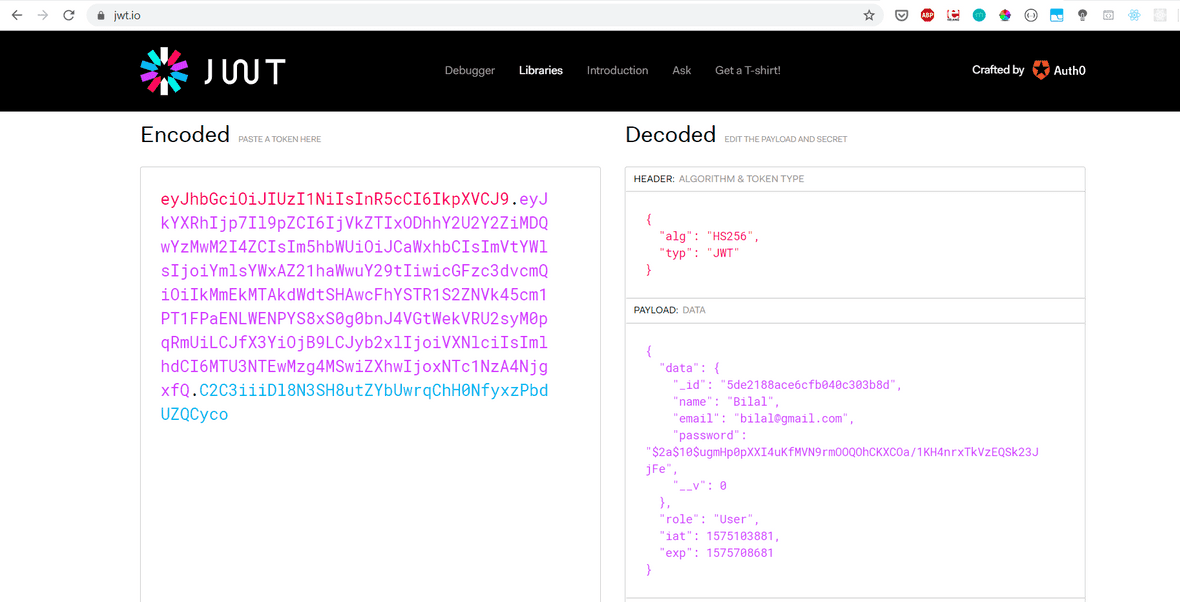Click the email value in decoded payload

click(792, 418)
